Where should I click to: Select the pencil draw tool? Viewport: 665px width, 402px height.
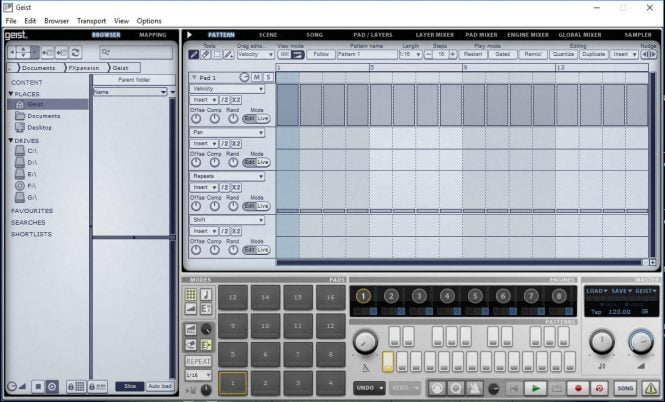[194, 54]
